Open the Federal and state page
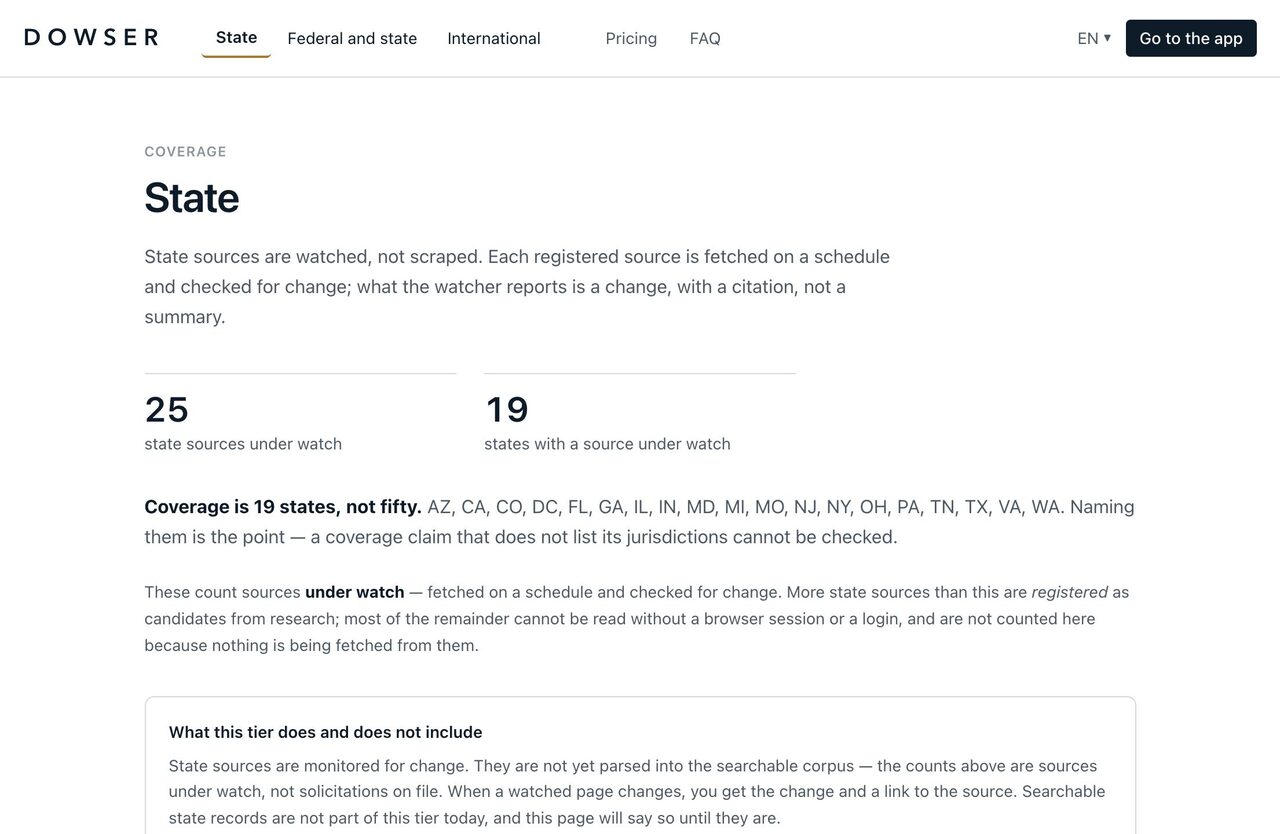The width and height of the screenshot is (1280, 834). pos(352,38)
